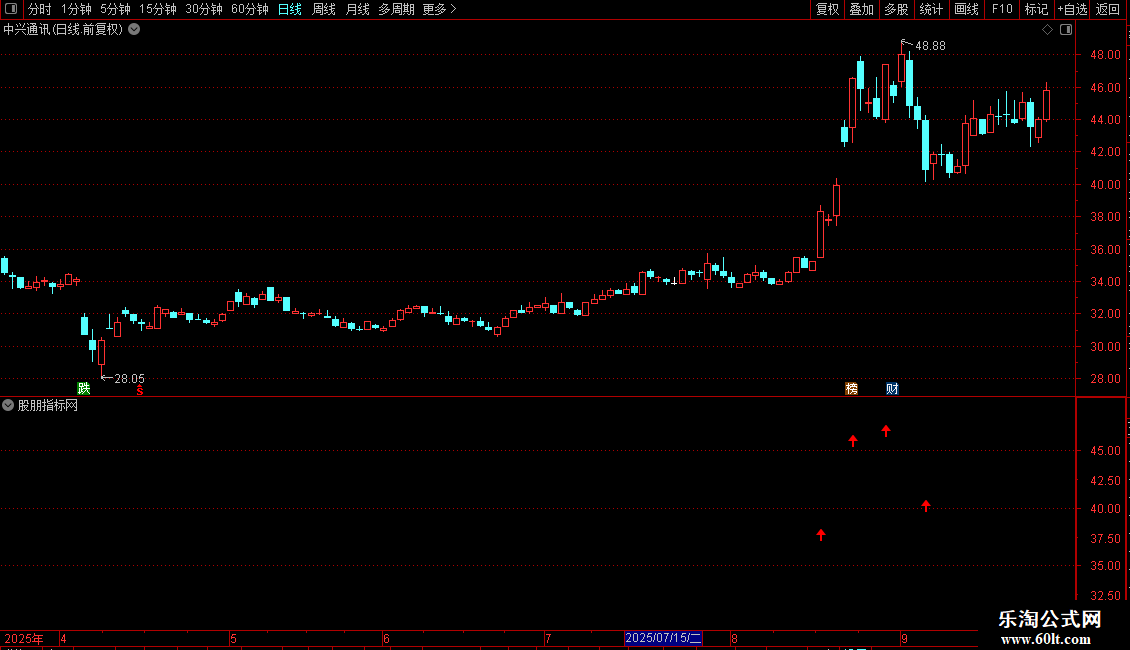This screenshot has height=650, width=1130.
Task: Switch to 周线 weekly chart
Action: click(324, 9)
